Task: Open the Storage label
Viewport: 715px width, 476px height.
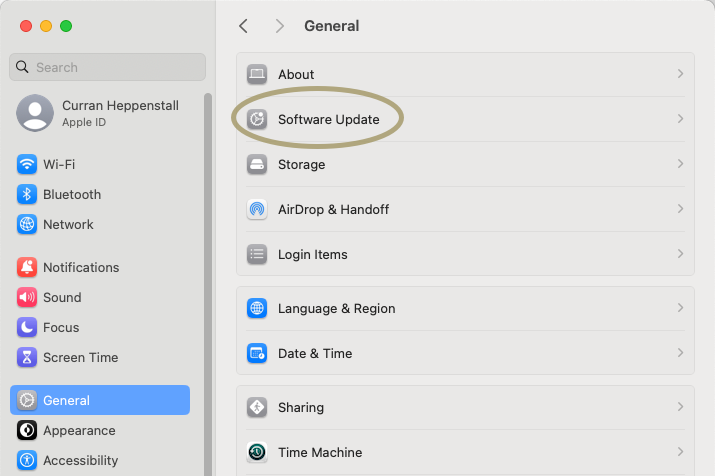Action: point(301,165)
